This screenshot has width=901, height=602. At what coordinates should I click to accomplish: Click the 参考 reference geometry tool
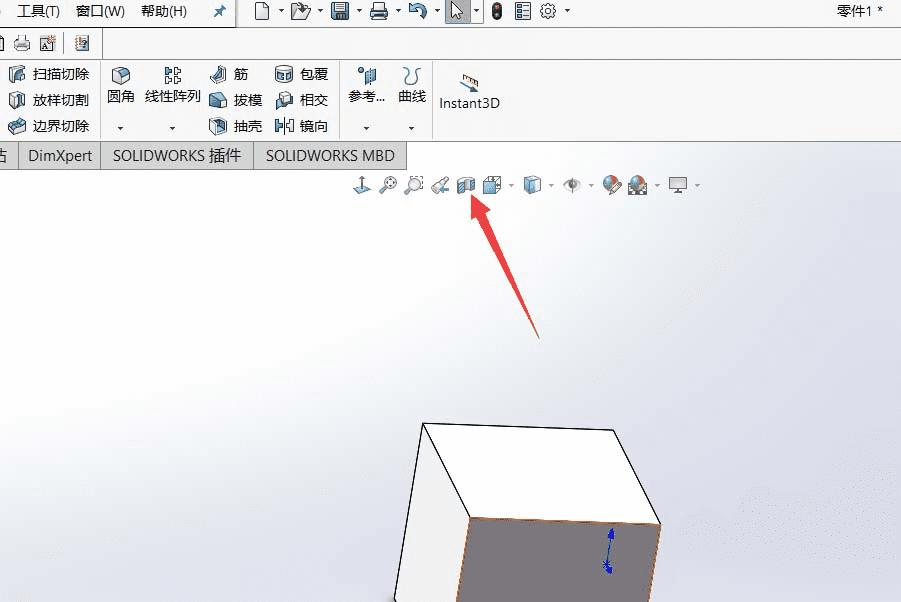click(x=367, y=84)
